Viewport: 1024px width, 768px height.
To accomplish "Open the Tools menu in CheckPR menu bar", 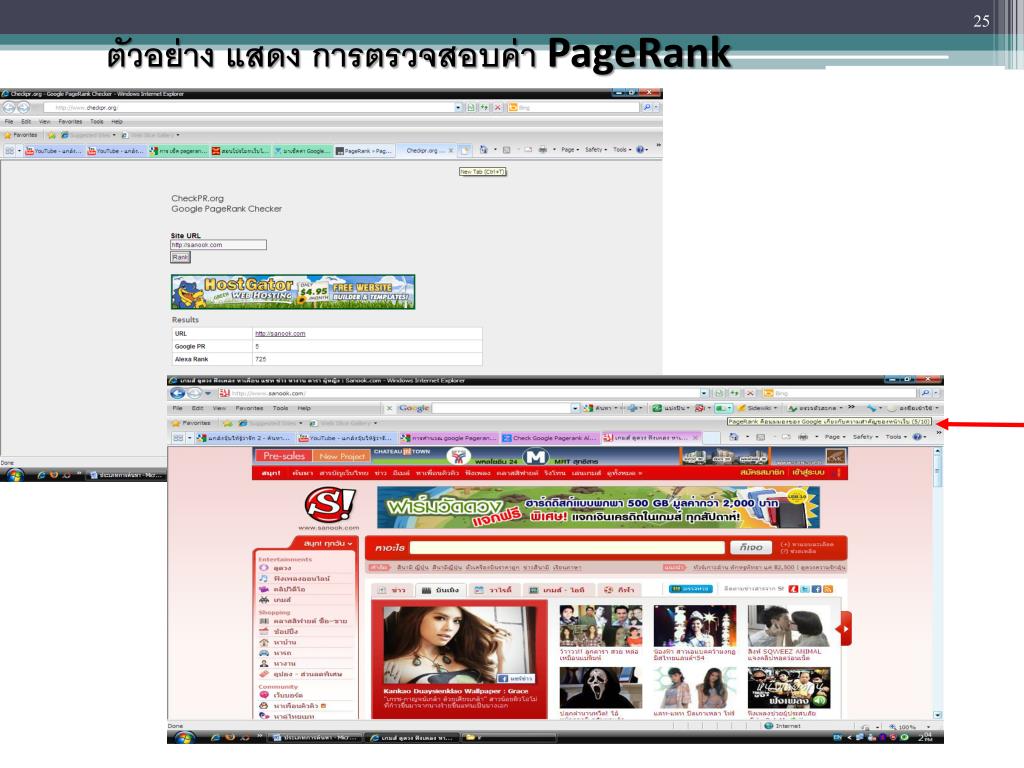I will point(97,121).
